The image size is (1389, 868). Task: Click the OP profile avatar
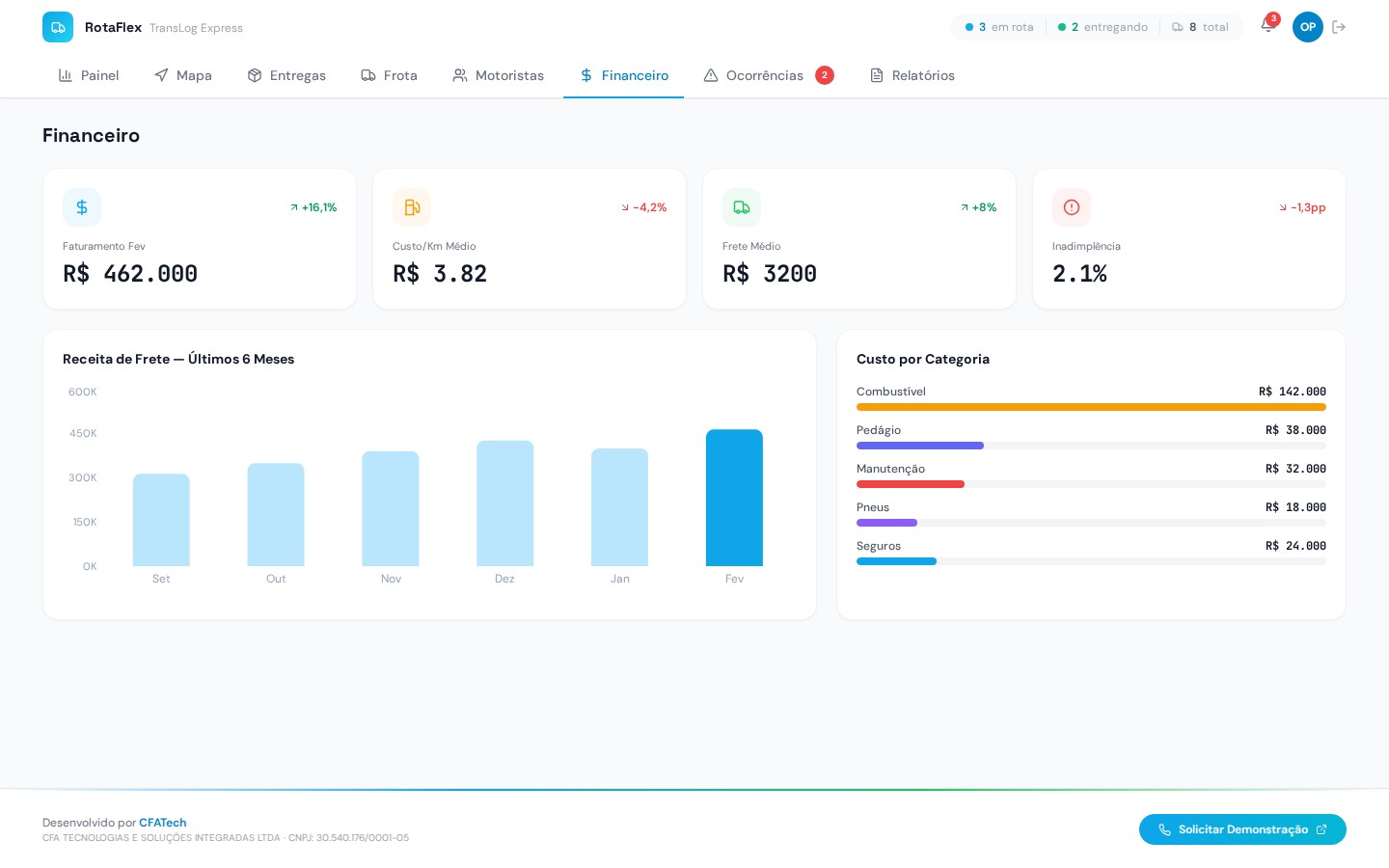(x=1308, y=27)
